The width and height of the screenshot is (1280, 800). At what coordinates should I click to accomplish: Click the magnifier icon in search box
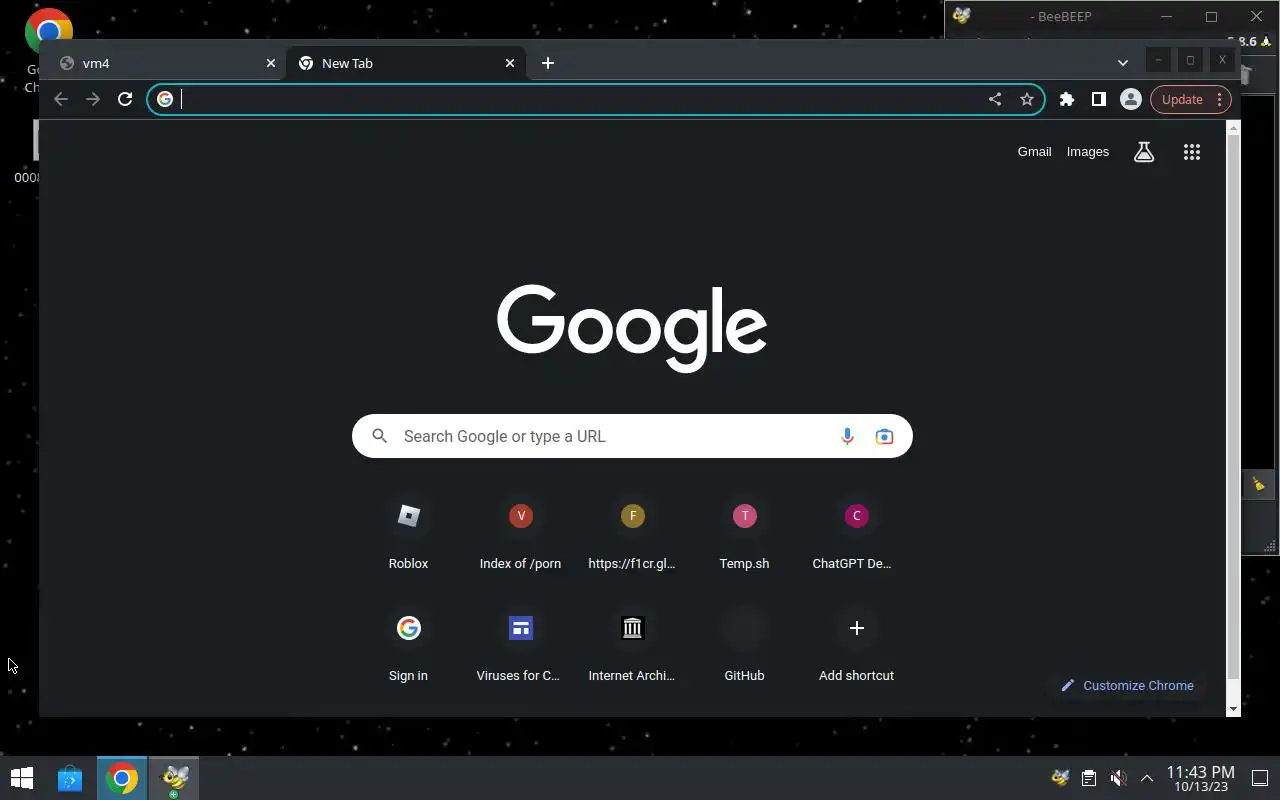click(379, 436)
